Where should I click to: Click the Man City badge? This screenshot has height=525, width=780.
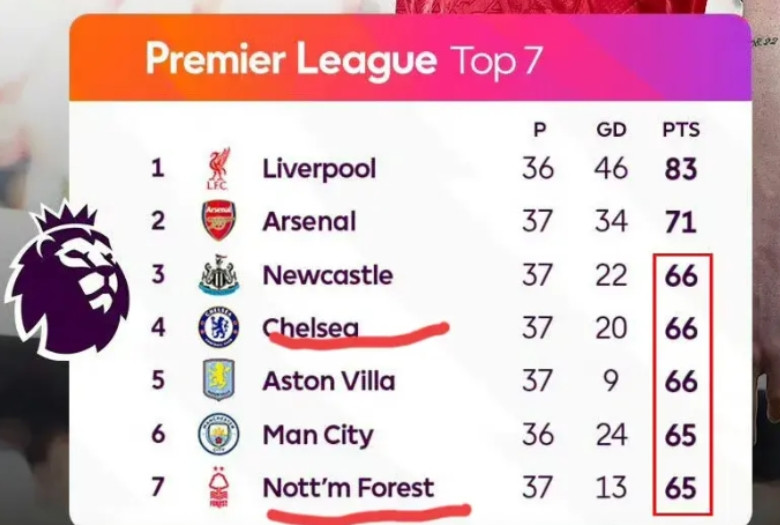pyautogui.click(x=219, y=434)
